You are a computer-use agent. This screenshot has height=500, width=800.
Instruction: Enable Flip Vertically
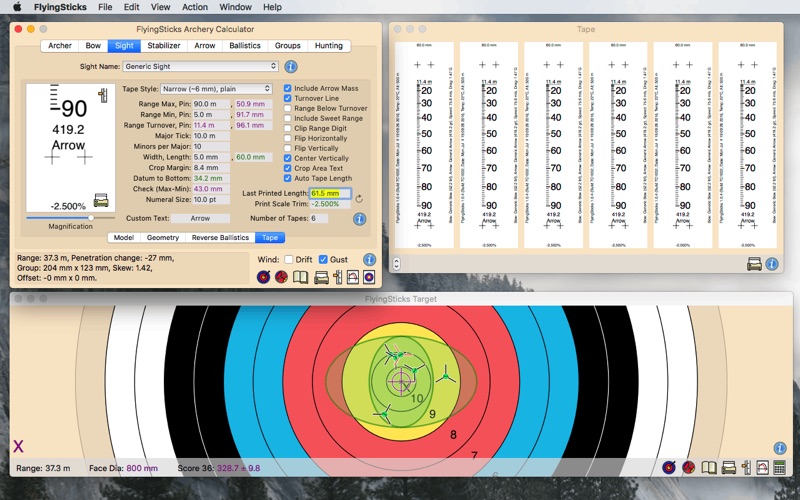click(x=288, y=148)
